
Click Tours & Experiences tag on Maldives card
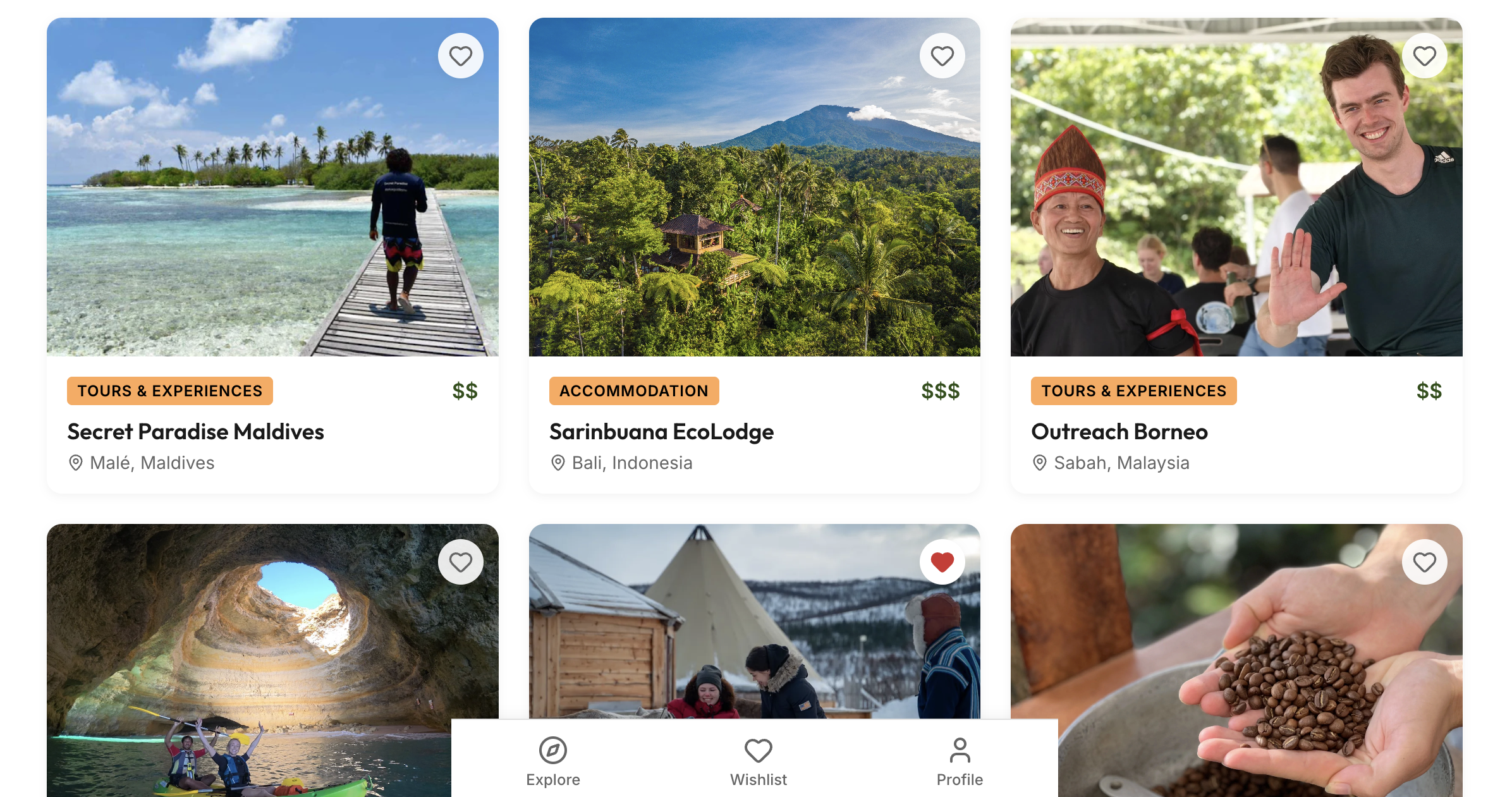(x=169, y=391)
